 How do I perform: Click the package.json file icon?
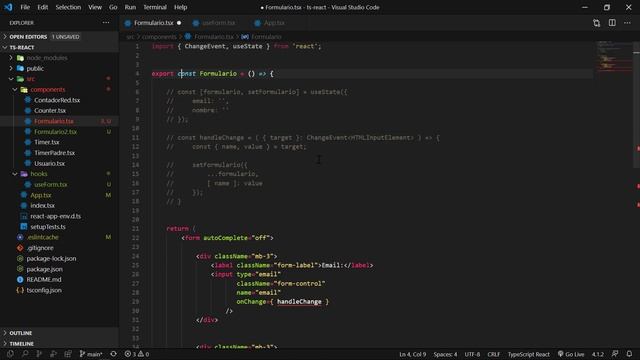(20, 269)
